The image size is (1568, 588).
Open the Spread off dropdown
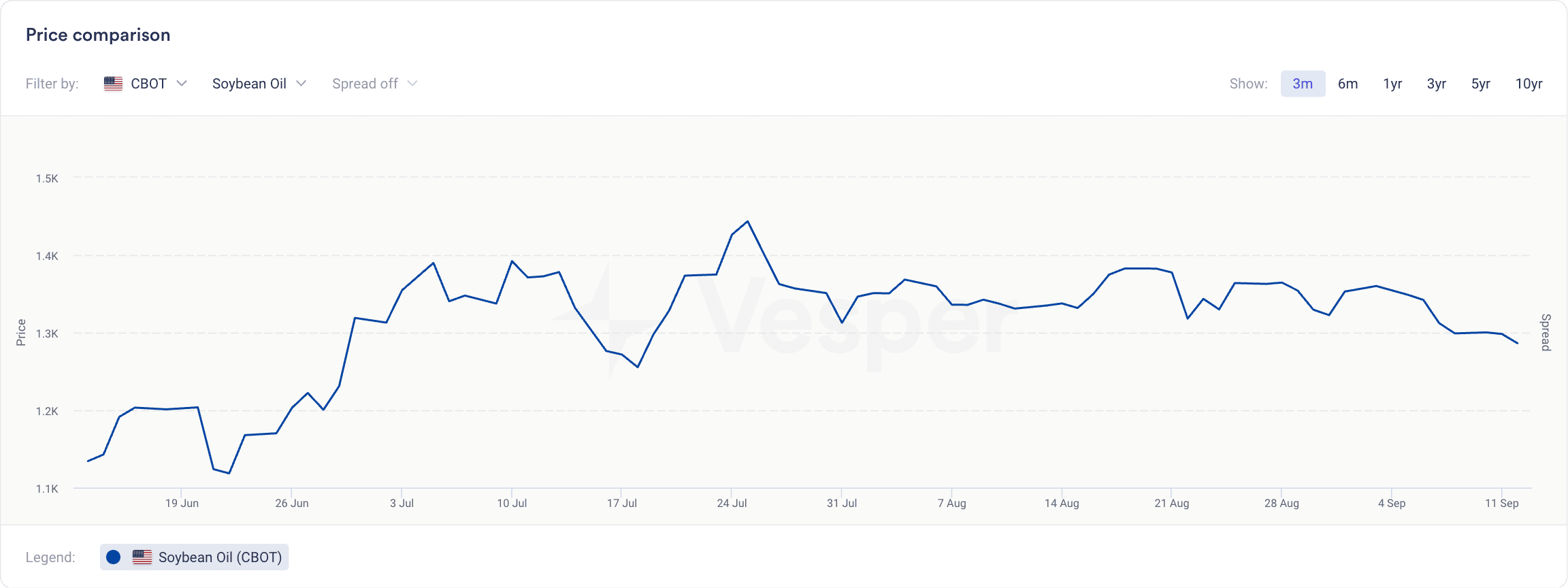tap(374, 84)
